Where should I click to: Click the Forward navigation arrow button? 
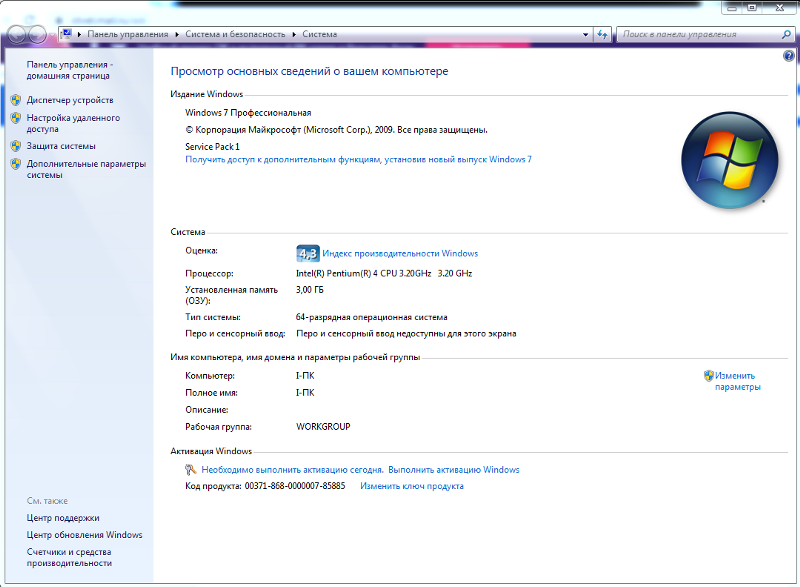point(37,34)
